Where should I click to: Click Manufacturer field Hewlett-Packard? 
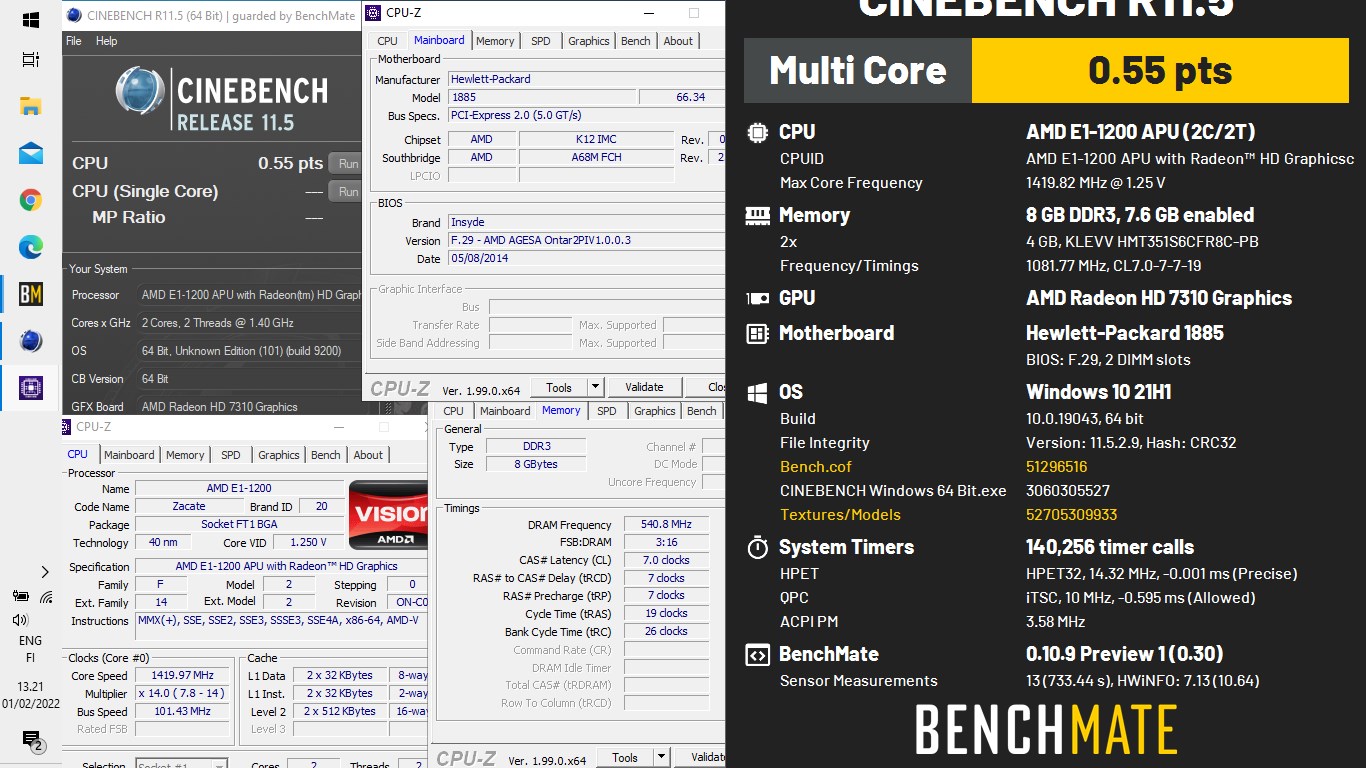pos(585,79)
